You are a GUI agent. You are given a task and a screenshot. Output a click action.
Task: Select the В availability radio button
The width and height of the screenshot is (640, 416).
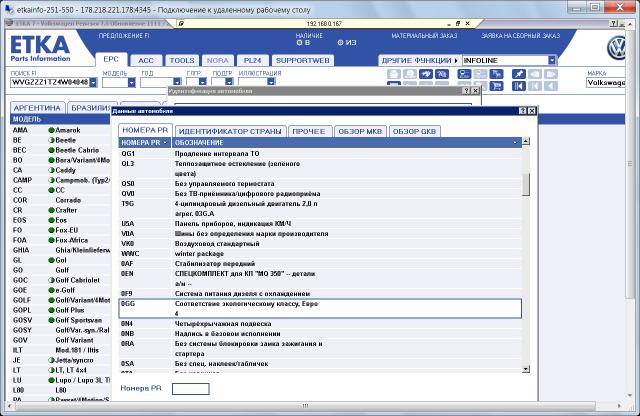(299, 42)
